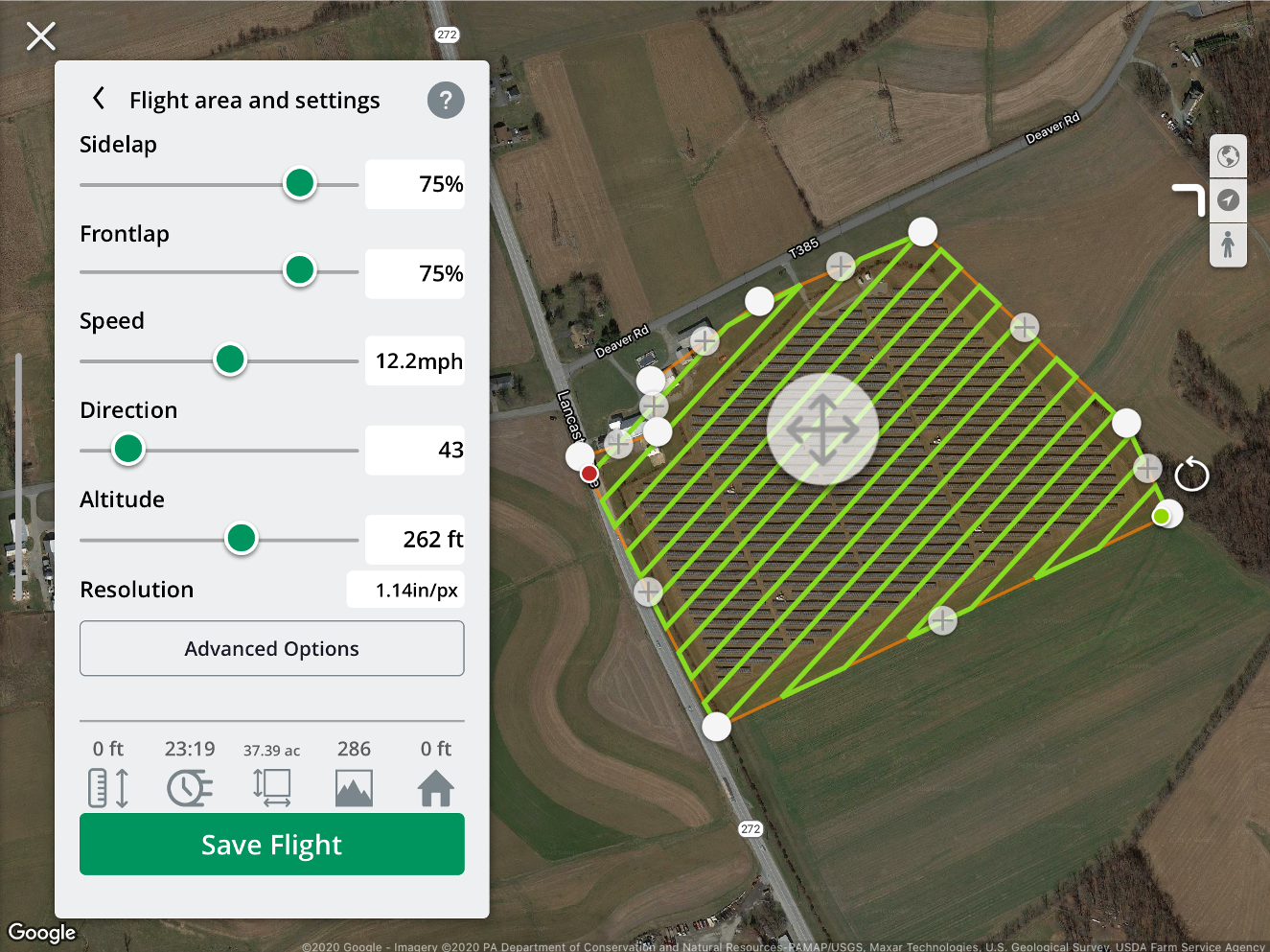
Task: Select the Street View pegman icon
Action: (1228, 244)
